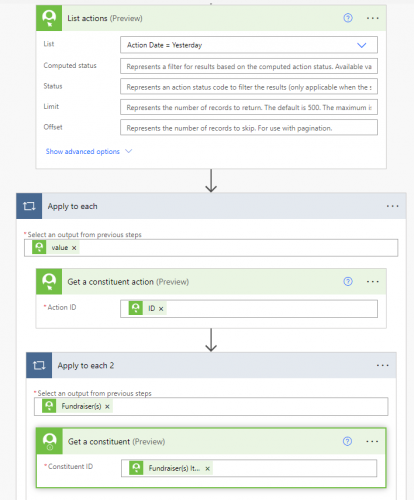The height and width of the screenshot is (500, 414).
Task: Click the Show advanced options link
Action: tap(82, 151)
